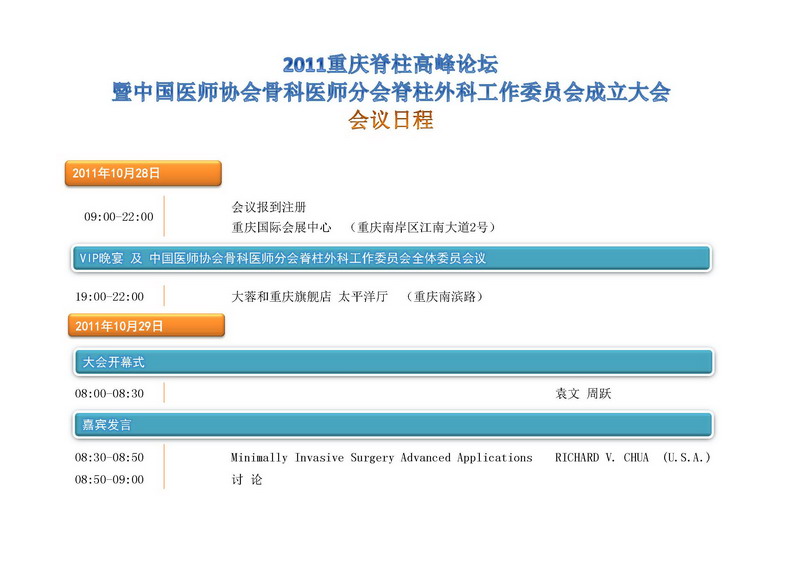Select the names 袁文 周跃
The image size is (800, 568).
(583, 394)
